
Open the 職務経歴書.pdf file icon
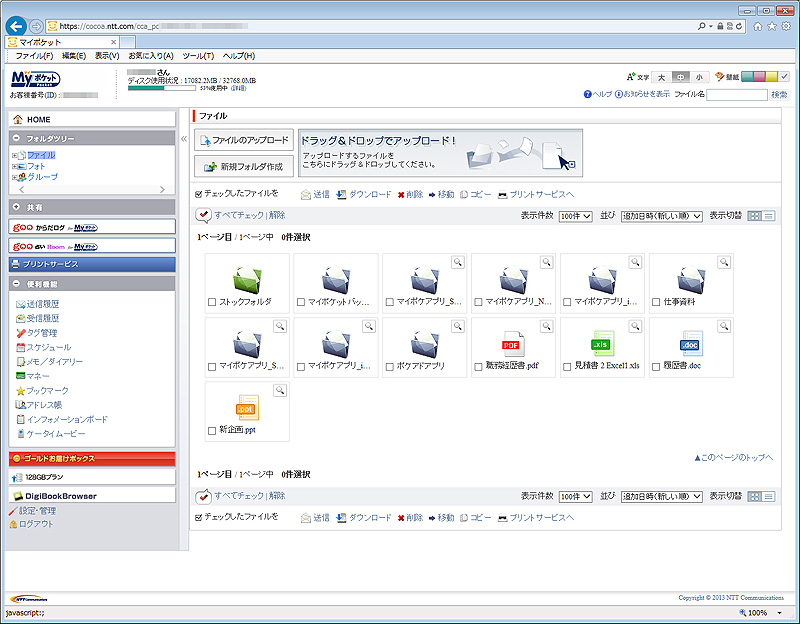point(511,343)
